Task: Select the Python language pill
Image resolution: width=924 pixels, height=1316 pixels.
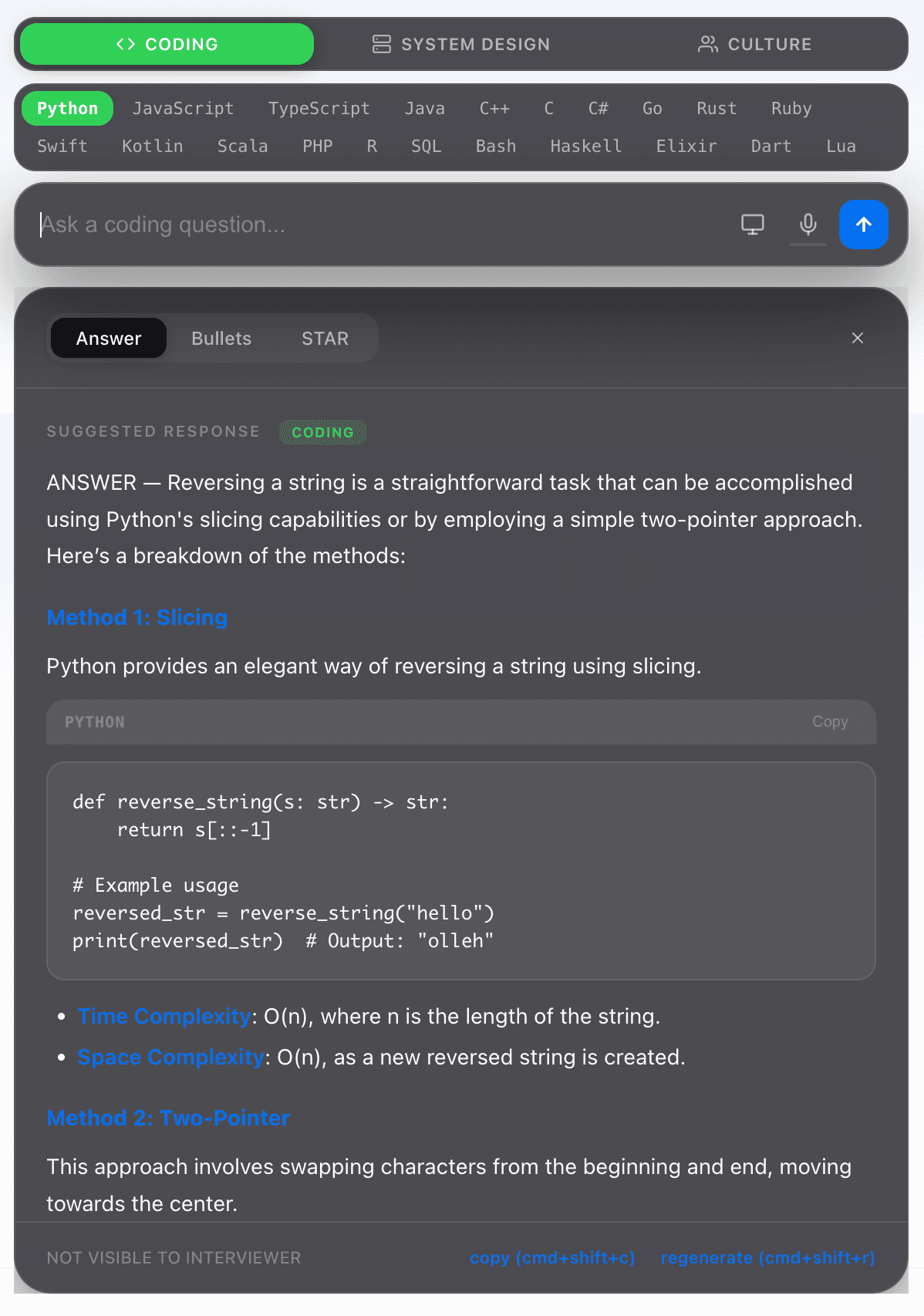Action: 66,108
